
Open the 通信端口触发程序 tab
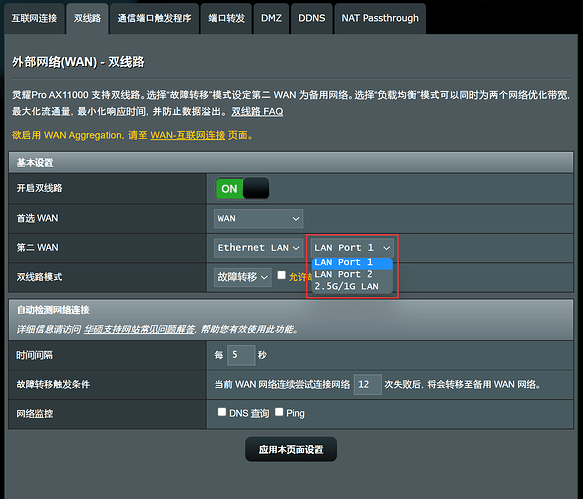(x=154, y=19)
